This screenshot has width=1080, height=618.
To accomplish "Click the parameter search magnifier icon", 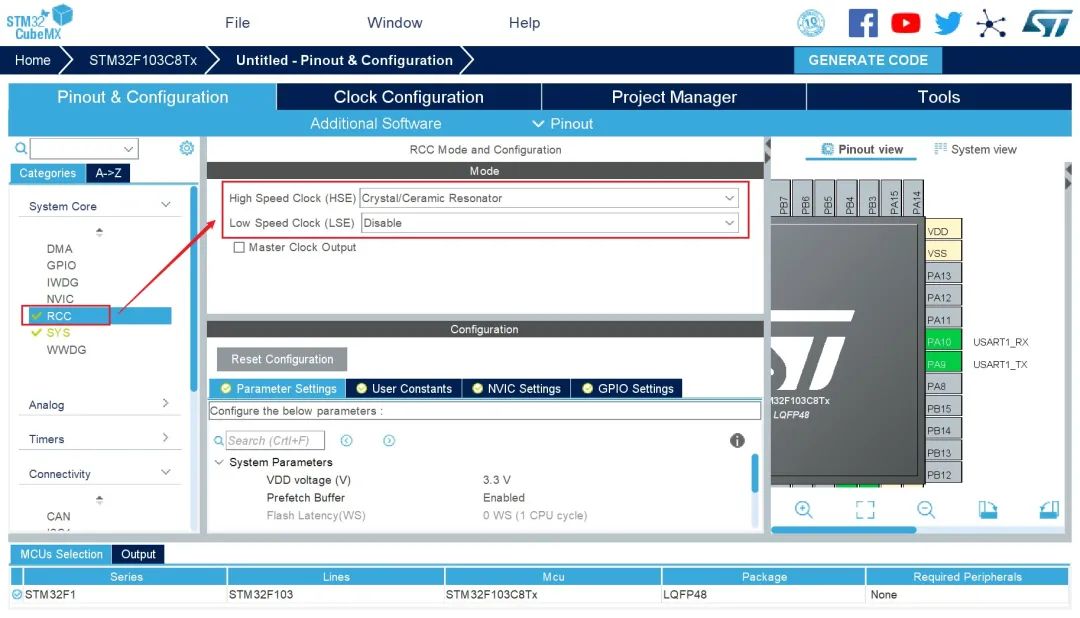I will (x=218, y=440).
